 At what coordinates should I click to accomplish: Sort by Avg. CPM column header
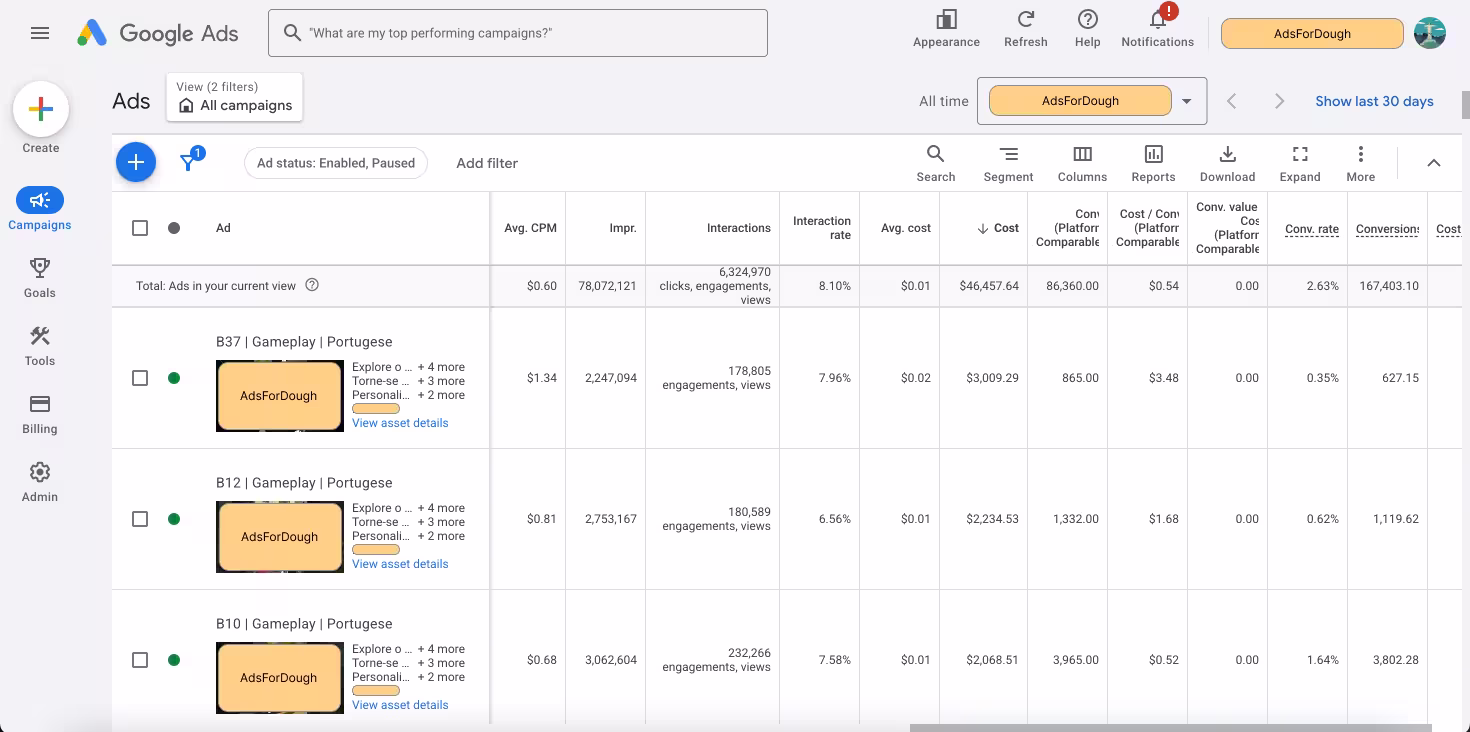(x=530, y=228)
